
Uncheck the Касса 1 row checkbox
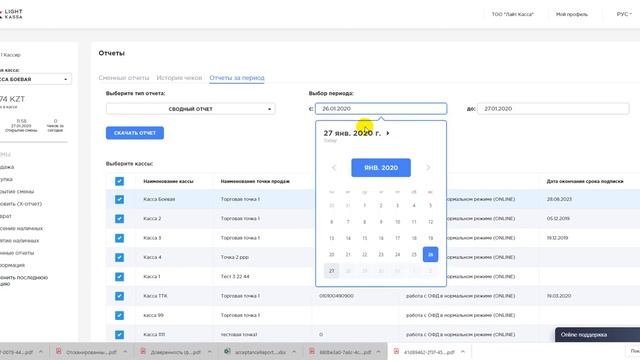tap(119, 277)
